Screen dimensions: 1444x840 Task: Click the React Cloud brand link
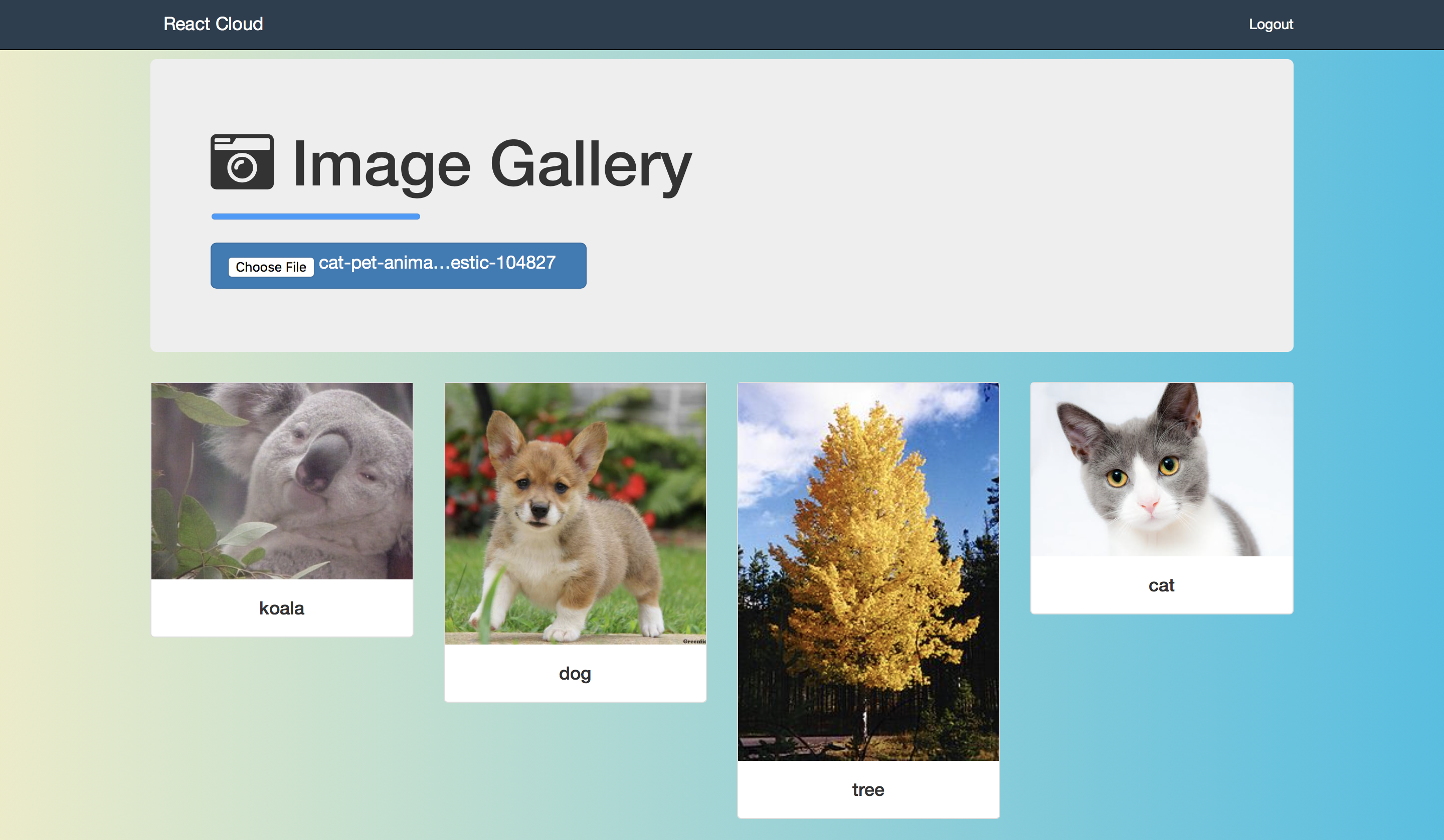pyautogui.click(x=213, y=24)
